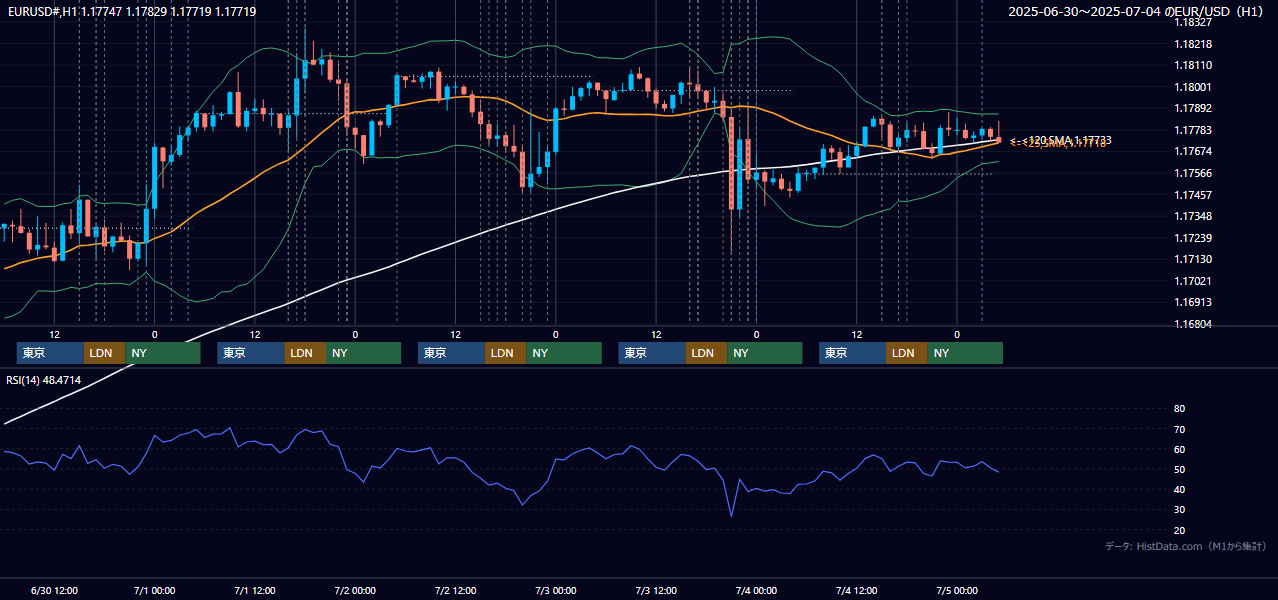Click RSI scale level 70
The height and width of the screenshot is (600, 1278).
pos(1180,429)
